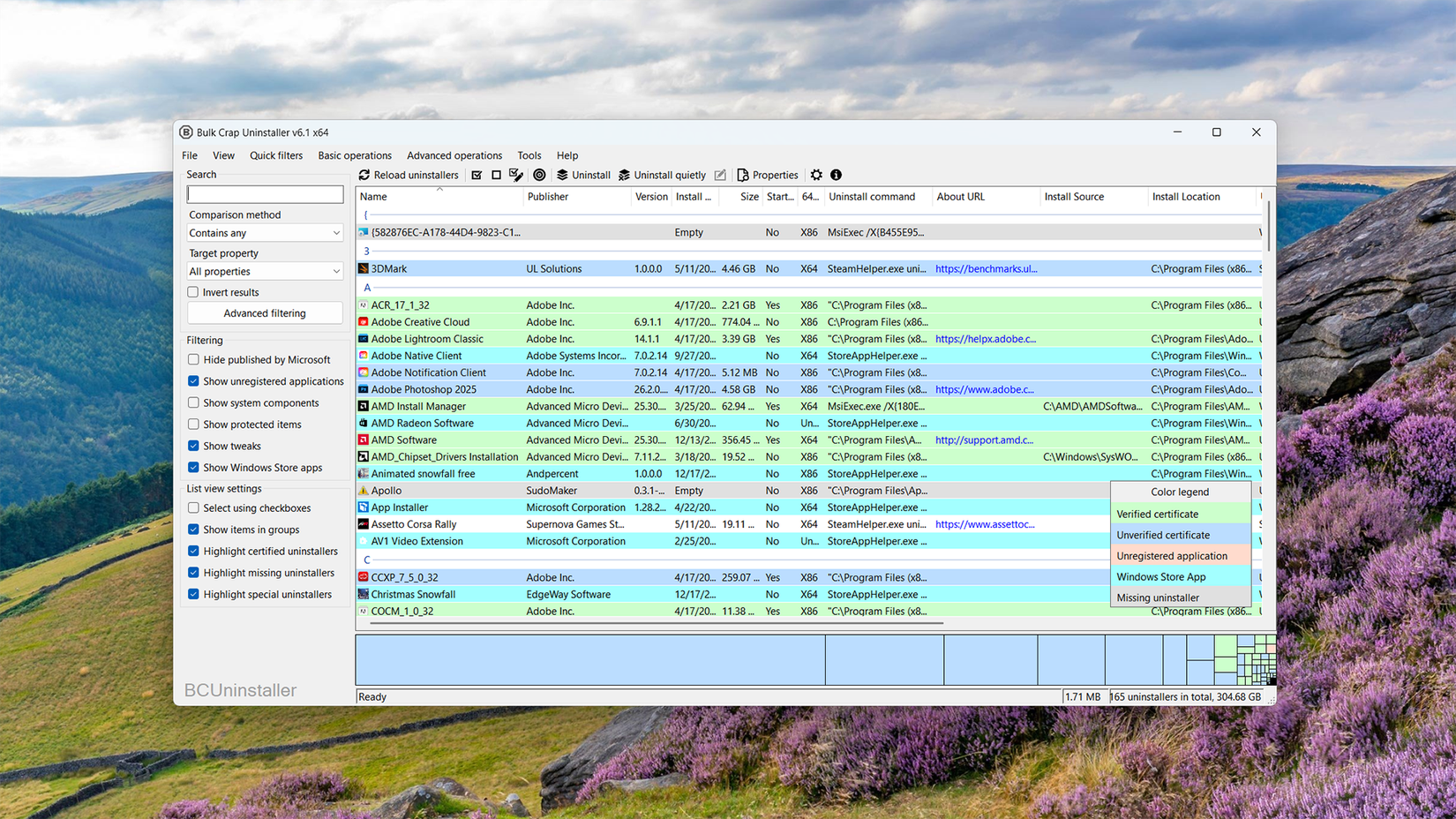
Task: Click into the Search text field
Action: click(x=265, y=194)
